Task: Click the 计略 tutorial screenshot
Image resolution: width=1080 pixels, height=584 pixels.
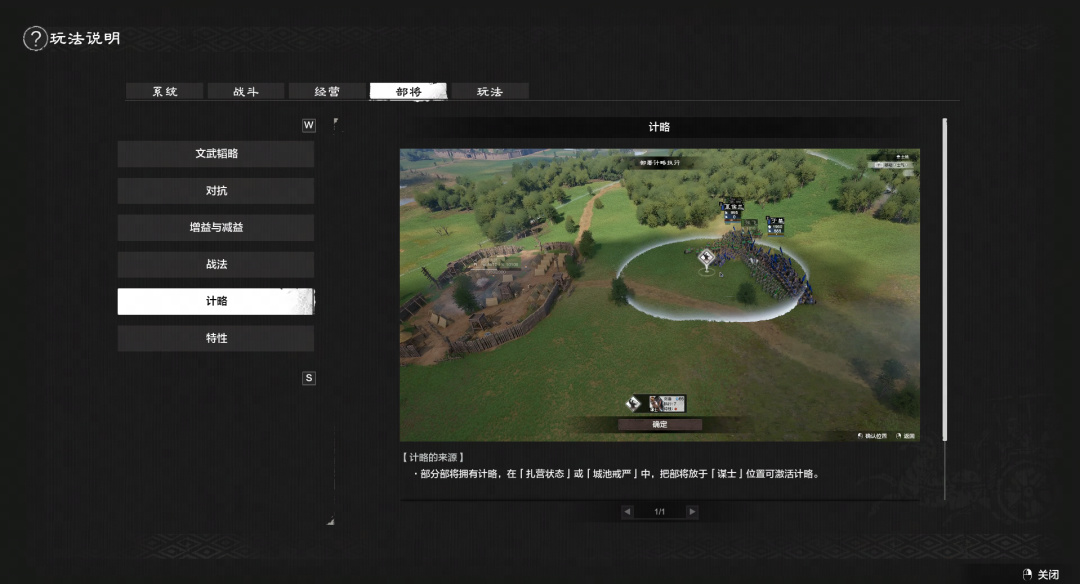Action: pos(659,295)
